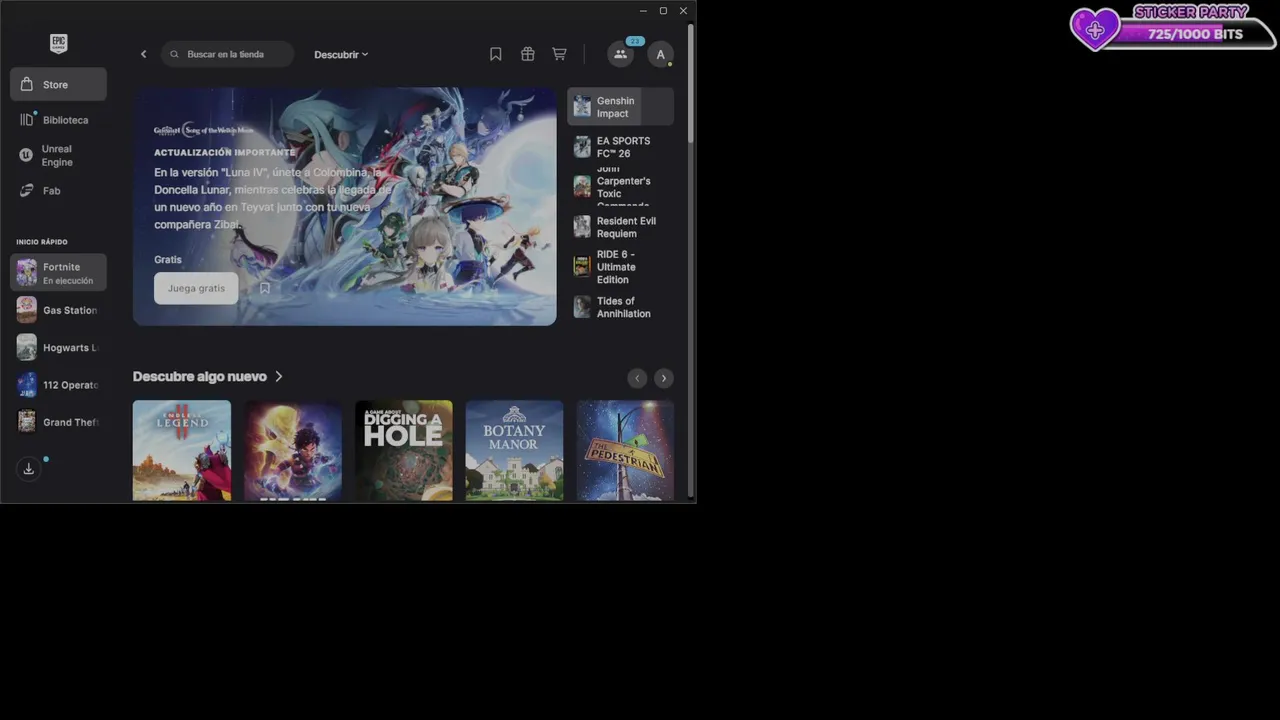Click the Store shopping bag icon

point(27,85)
